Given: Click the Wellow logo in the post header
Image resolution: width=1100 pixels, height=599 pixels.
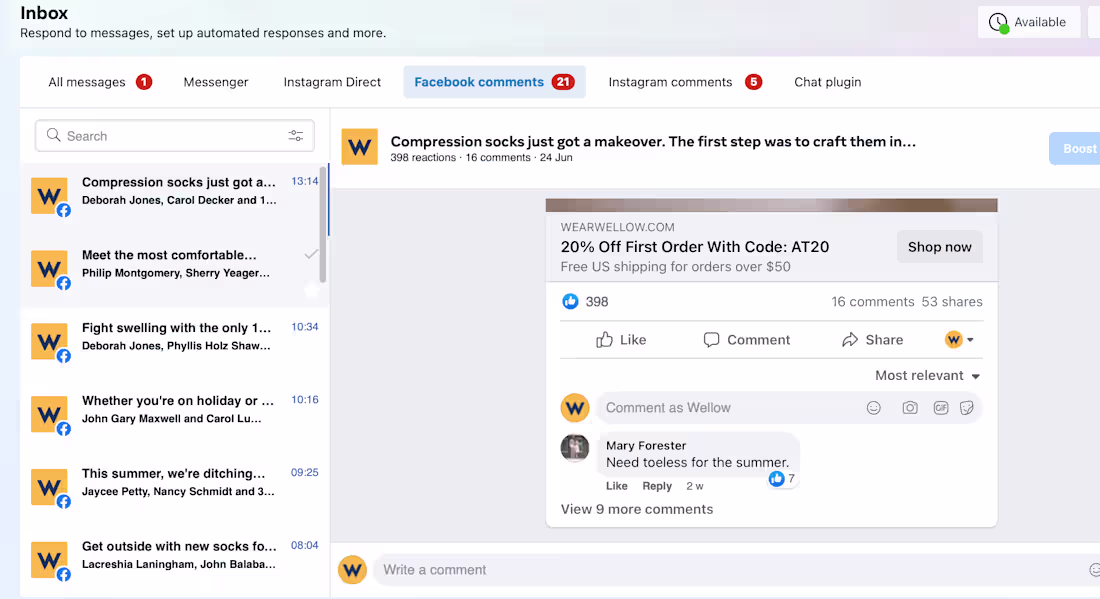Looking at the screenshot, I should pos(359,147).
